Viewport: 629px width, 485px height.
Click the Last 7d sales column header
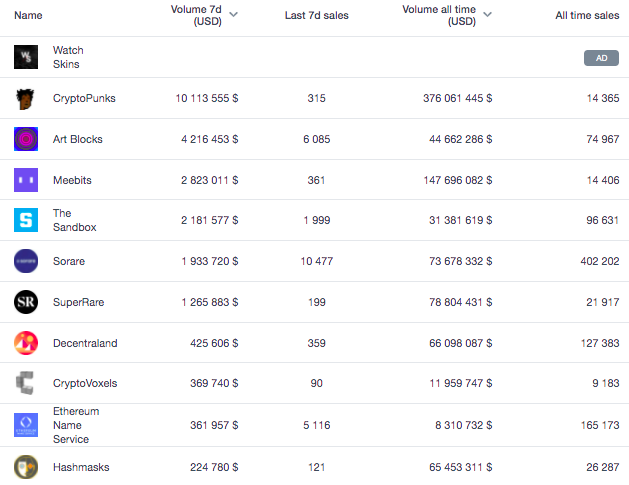[x=316, y=16]
